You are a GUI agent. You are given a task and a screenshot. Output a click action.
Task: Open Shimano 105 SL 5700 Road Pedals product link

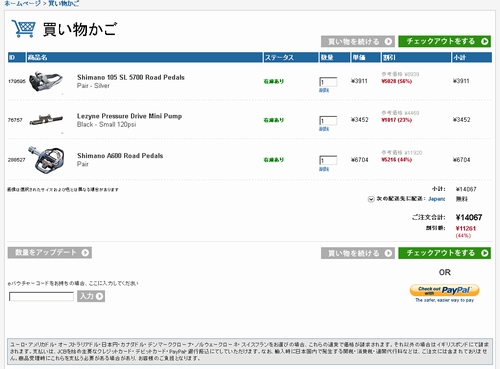click(131, 77)
